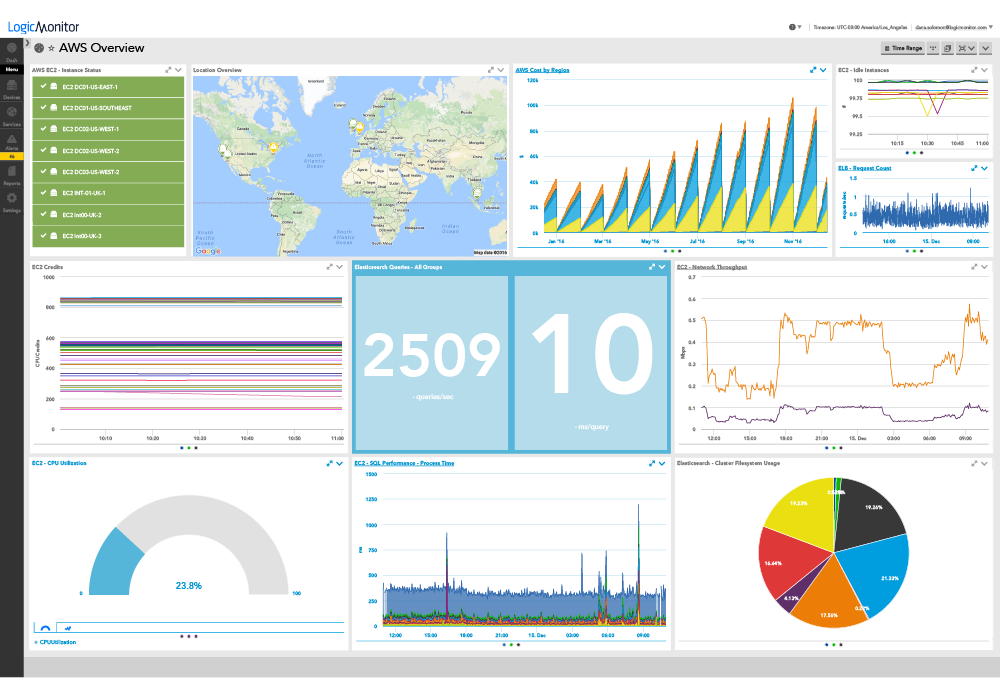Open the ELB Request Count link

(865, 168)
